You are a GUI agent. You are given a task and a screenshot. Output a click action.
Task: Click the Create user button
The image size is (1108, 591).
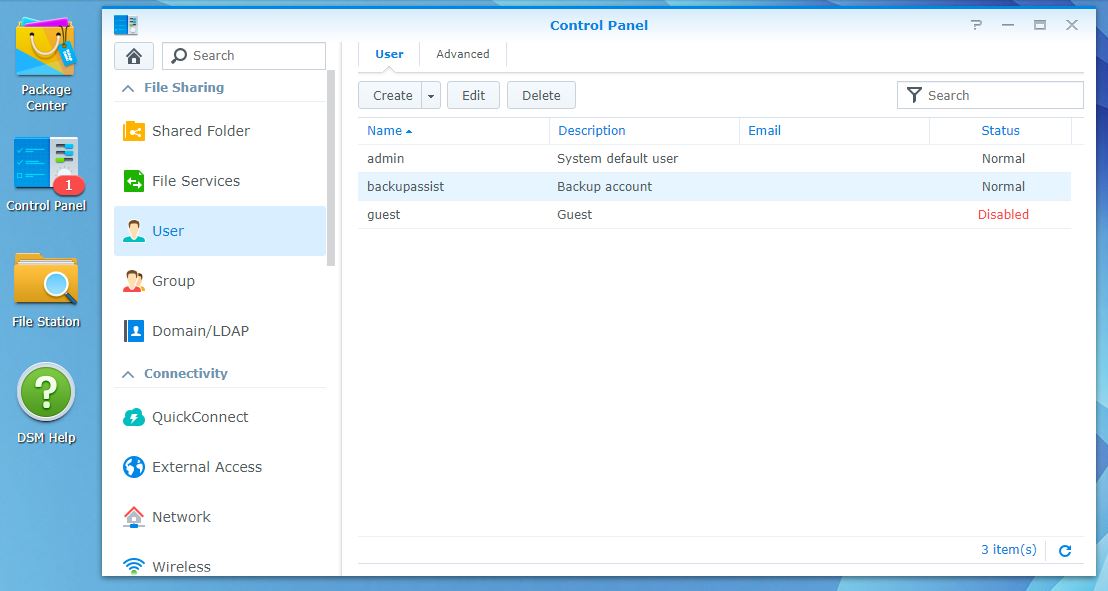[x=391, y=95]
